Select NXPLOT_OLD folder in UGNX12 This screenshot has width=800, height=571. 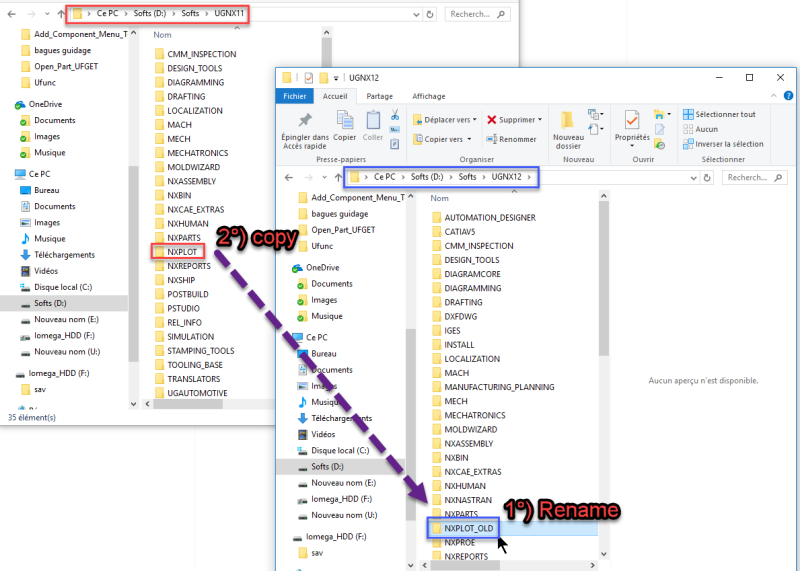[463, 528]
